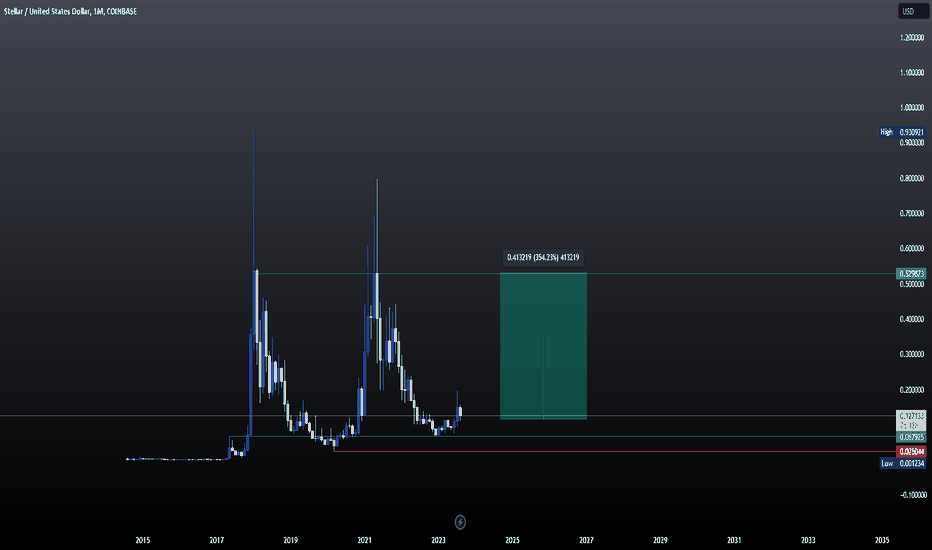
Task: Click the Stellar / United States Dollar chart title
Action: pos(70,11)
